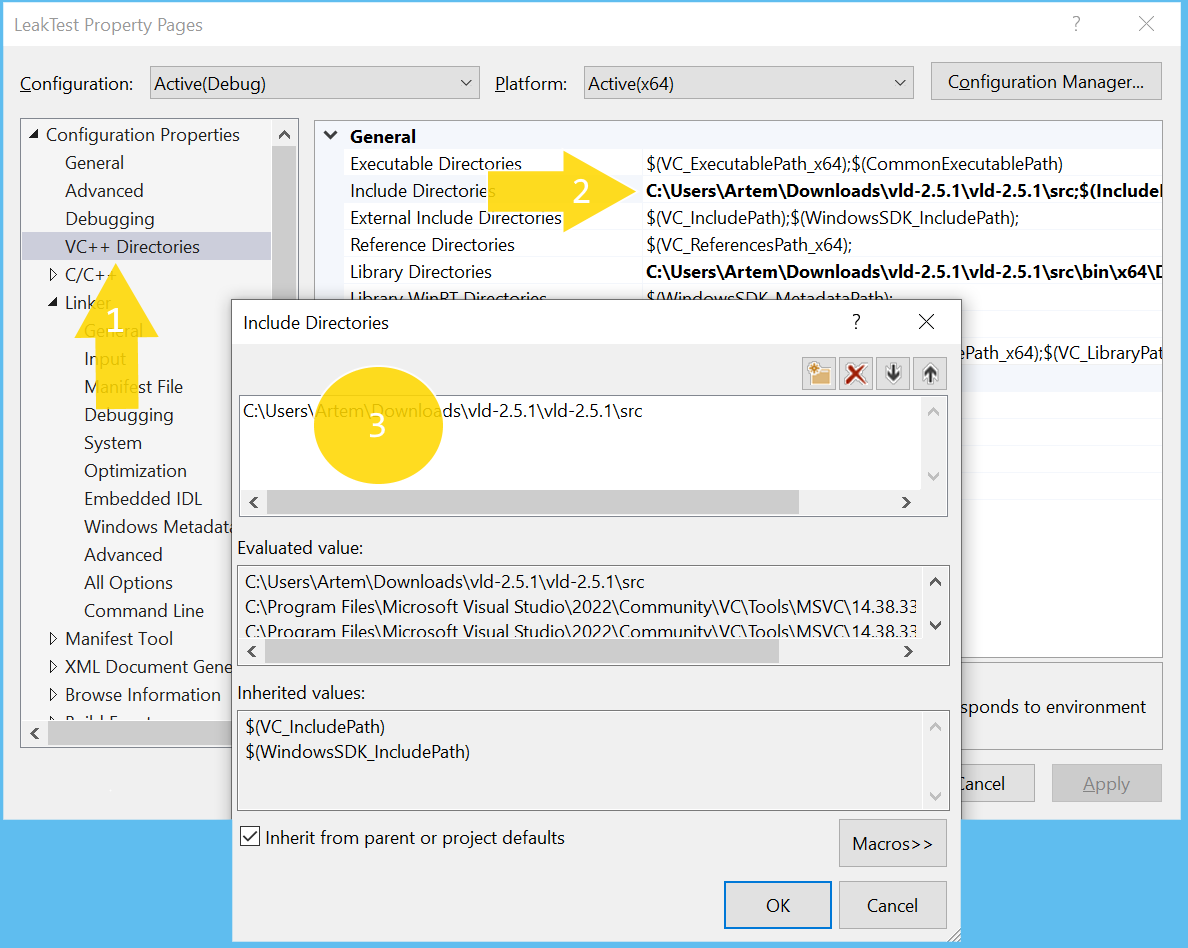Open help via question mark in Include Directories dialog
The image size is (1188, 948).
coord(856,321)
